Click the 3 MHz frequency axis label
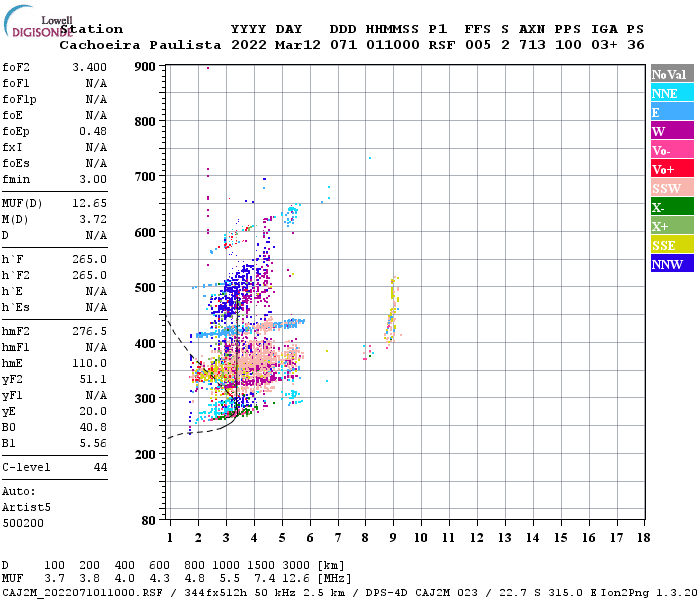The height and width of the screenshot is (600, 700). click(226, 538)
